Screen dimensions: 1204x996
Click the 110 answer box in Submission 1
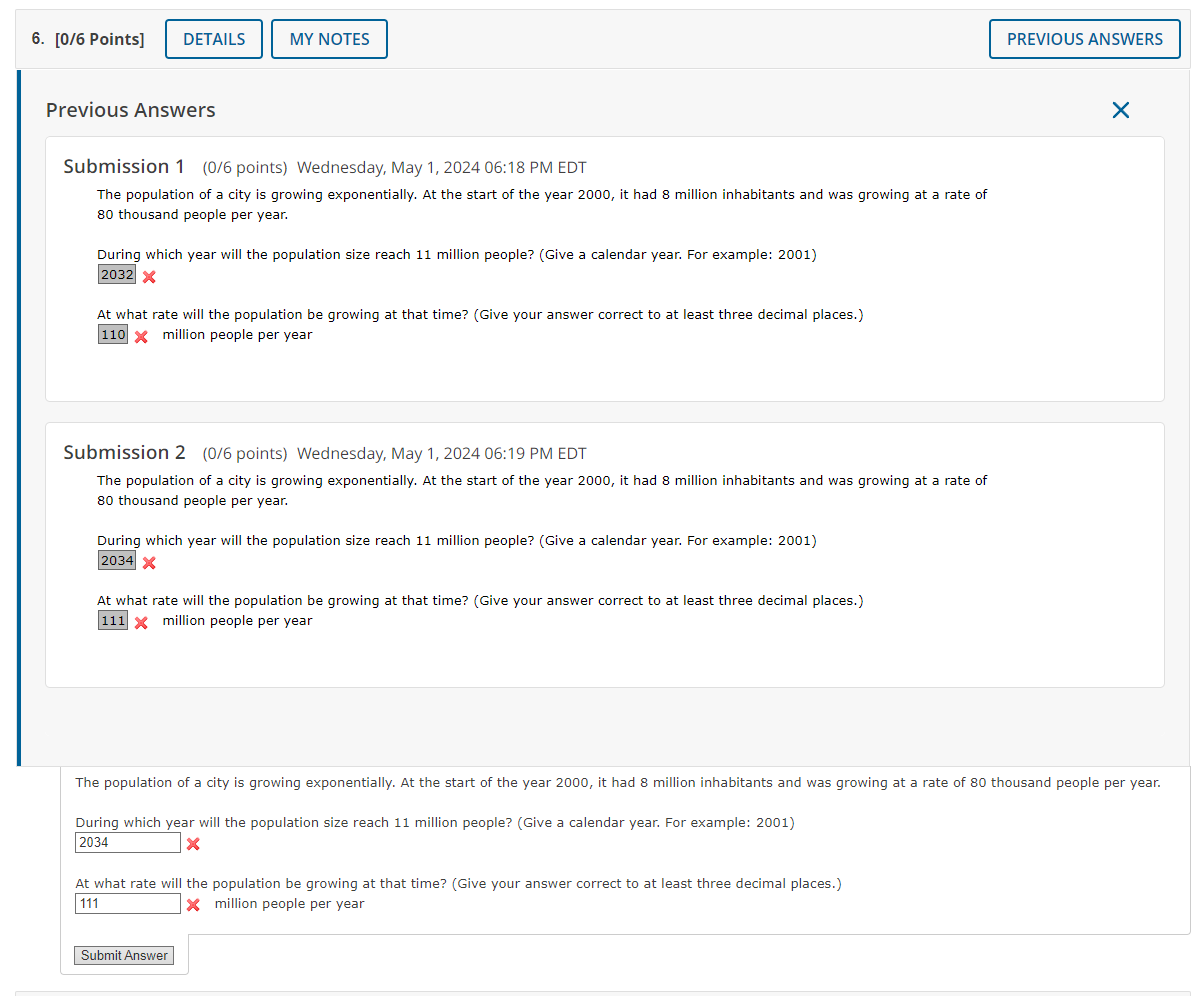click(x=113, y=334)
